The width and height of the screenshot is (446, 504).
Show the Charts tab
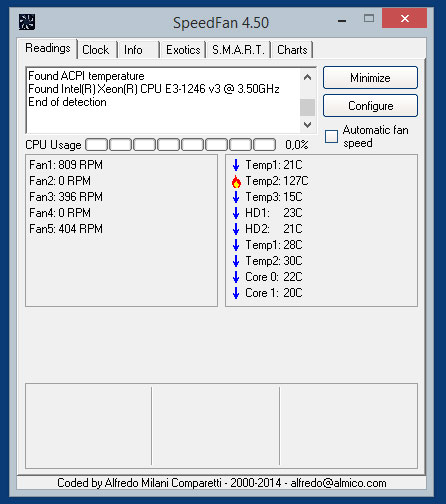point(292,50)
